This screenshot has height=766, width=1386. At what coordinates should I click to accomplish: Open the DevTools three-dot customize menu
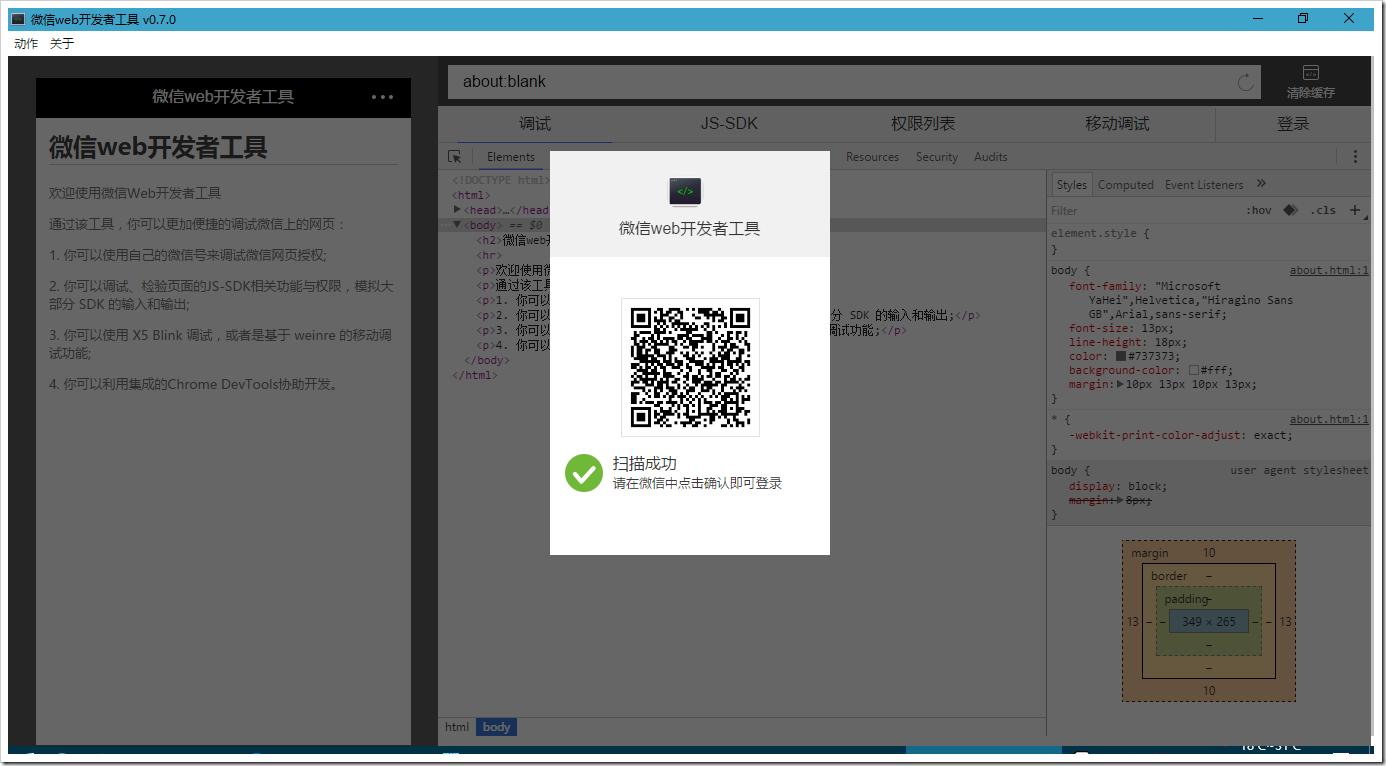tap(1355, 157)
